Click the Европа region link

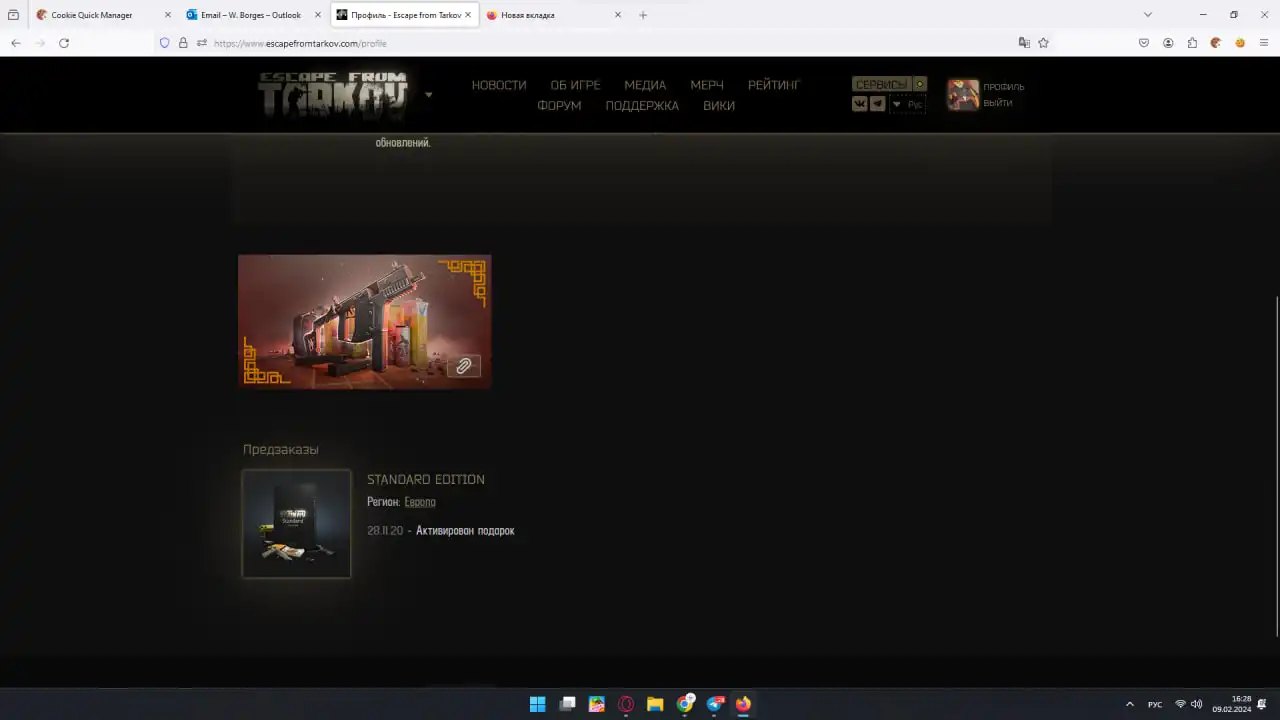[420, 502]
